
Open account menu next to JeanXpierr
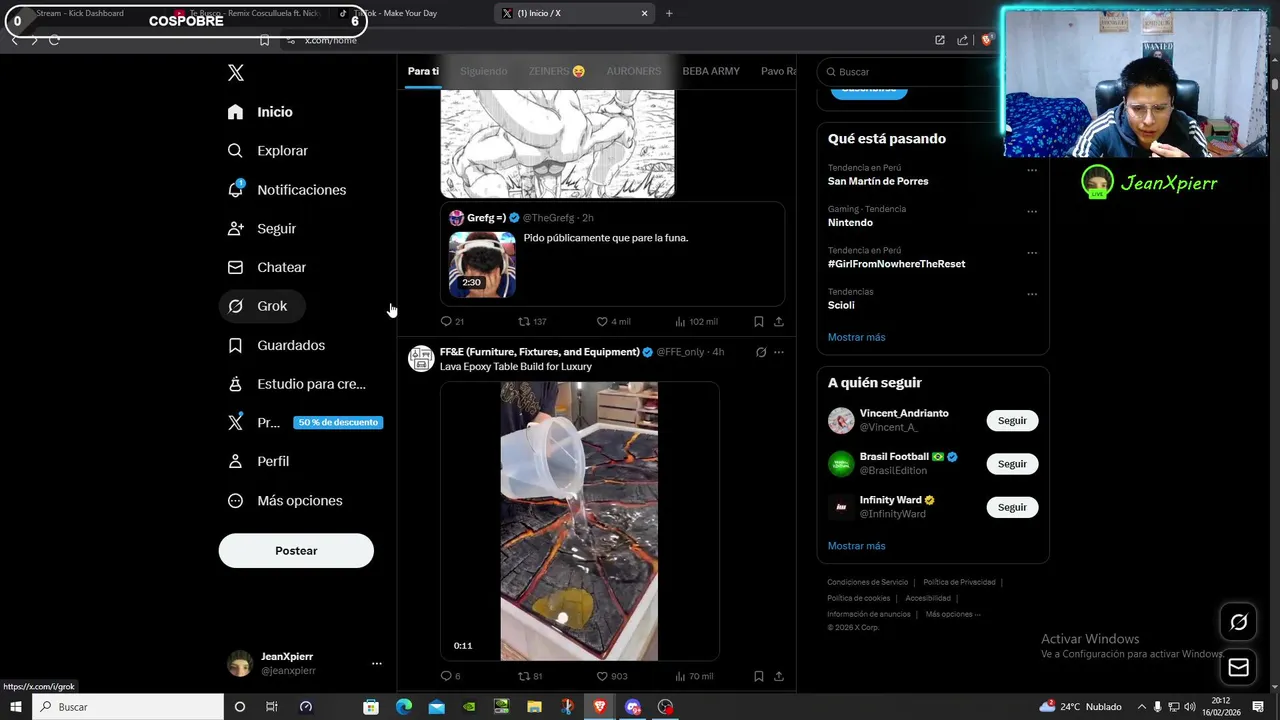coord(377,663)
